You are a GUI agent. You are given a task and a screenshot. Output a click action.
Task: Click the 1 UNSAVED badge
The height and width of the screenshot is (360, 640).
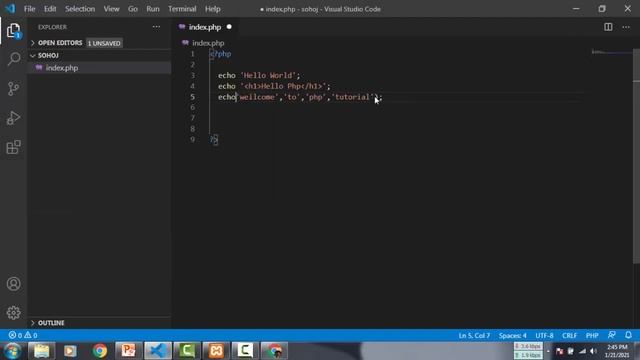(x=104, y=43)
